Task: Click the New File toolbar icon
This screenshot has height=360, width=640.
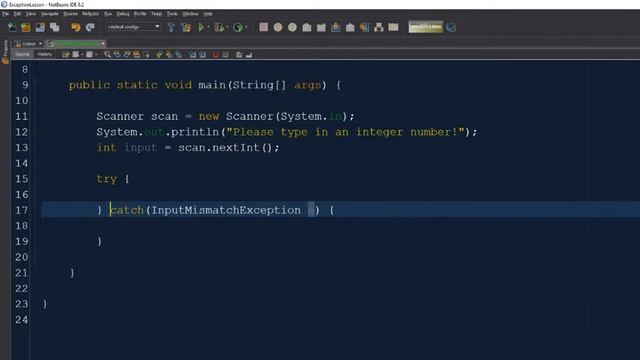Action: coord(11,27)
